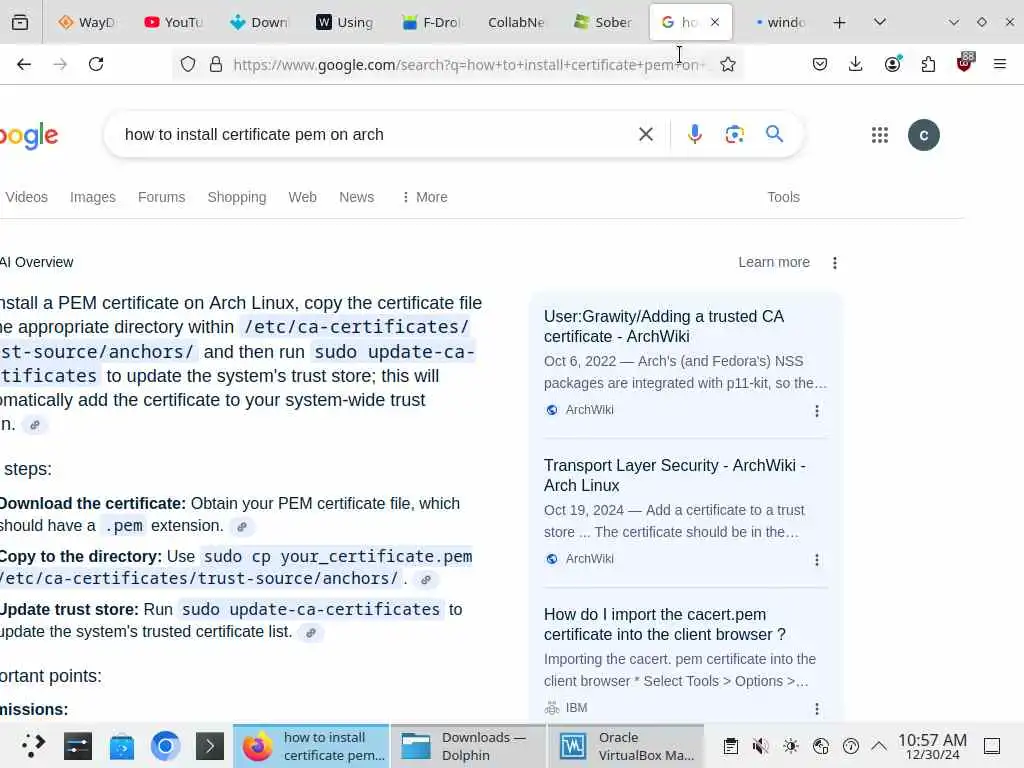
Task: Open Transport Layer Security ArchWiki link
Action: pyautogui.click(x=675, y=475)
